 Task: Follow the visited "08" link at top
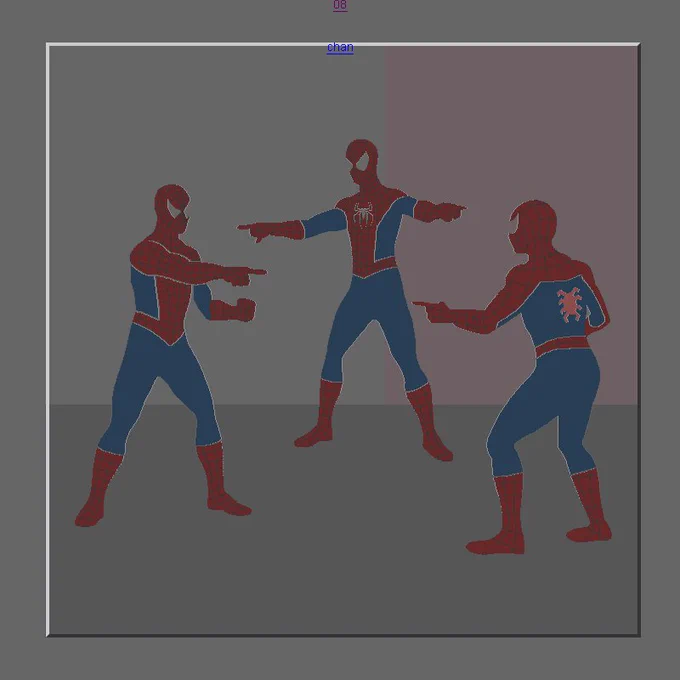(340, 5)
